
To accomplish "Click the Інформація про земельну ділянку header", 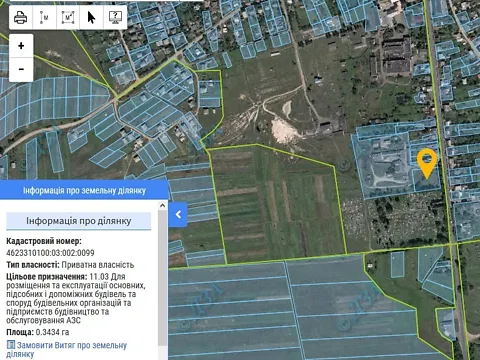I will 84,190.
